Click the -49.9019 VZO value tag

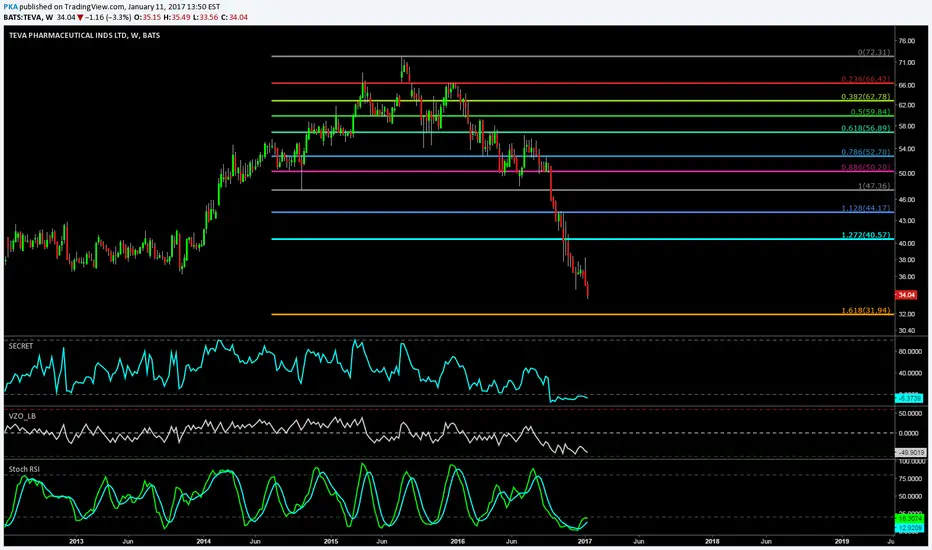click(x=910, y=452)
